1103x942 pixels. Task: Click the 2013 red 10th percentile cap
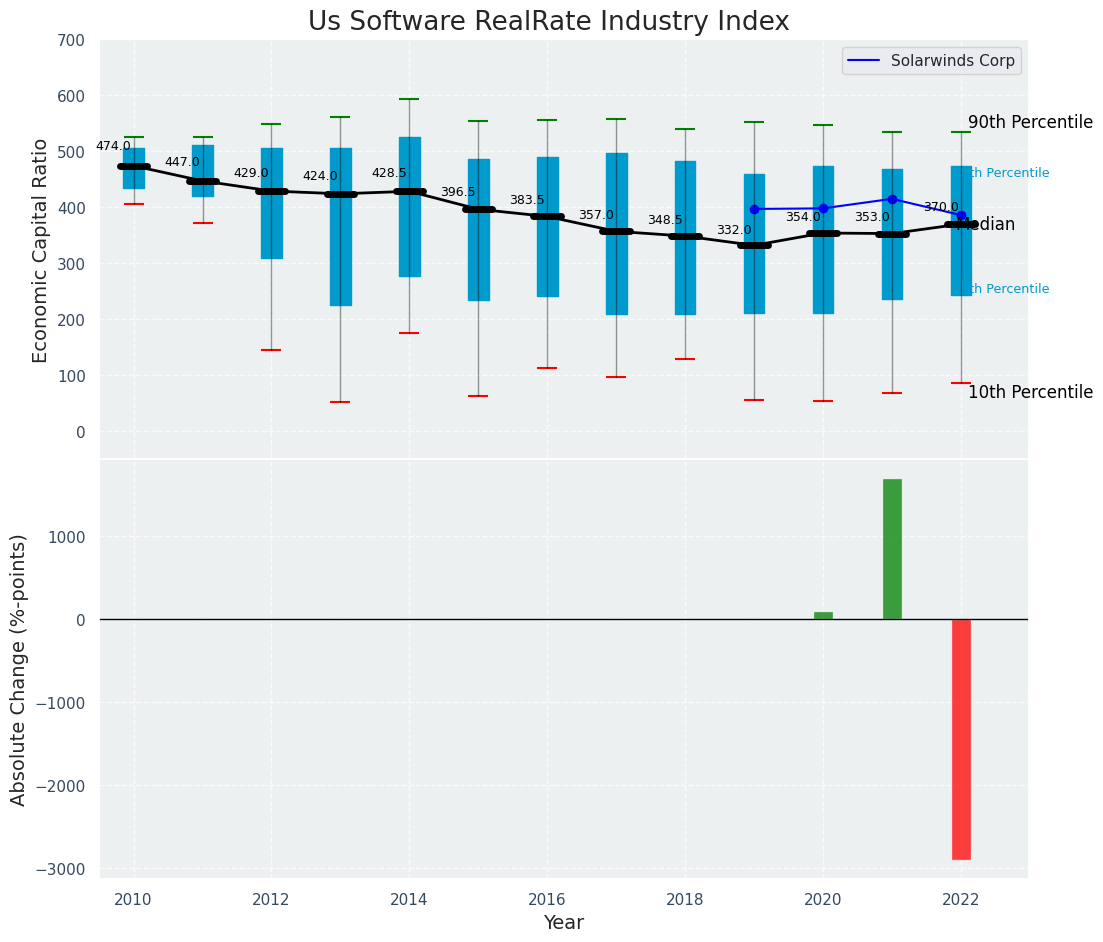[341, 402]
